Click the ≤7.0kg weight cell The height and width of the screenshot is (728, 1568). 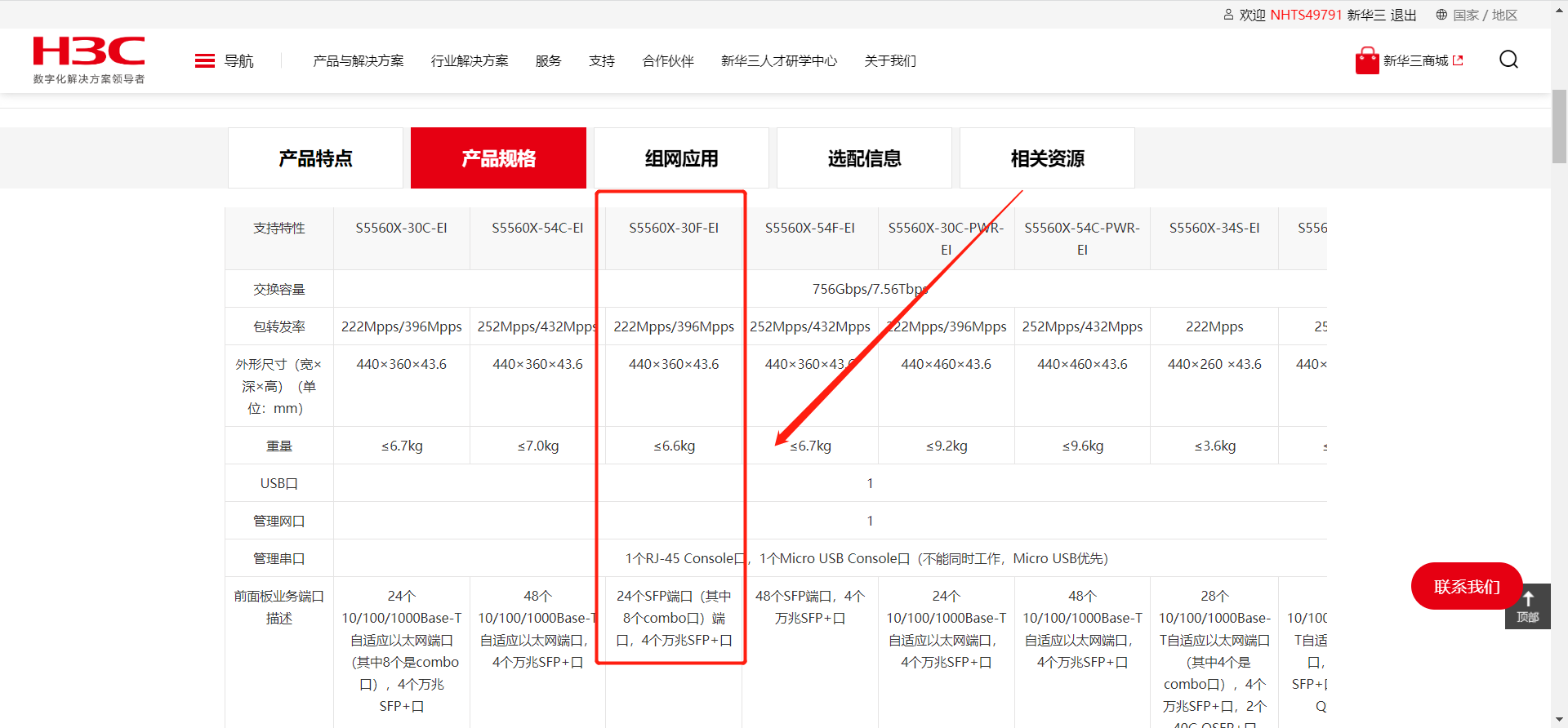click(x=537, y=446)
